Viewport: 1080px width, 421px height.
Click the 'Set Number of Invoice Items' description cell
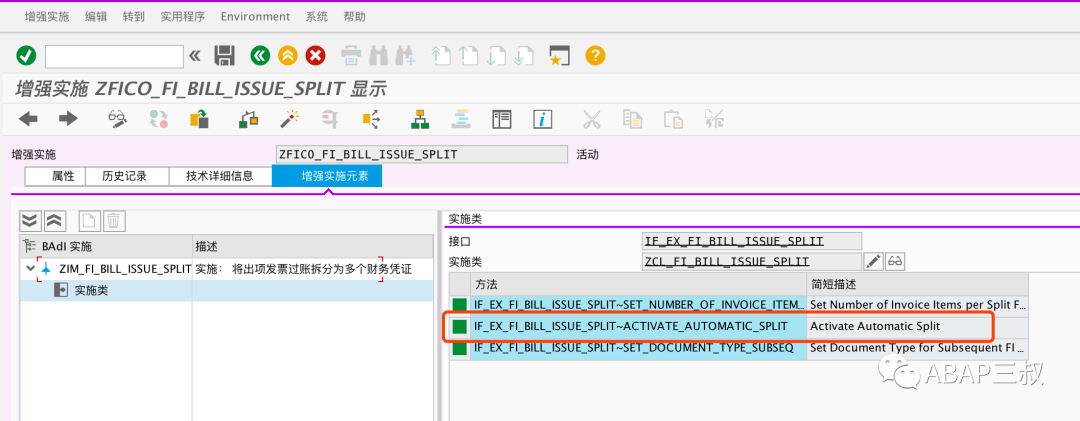pyautogui.click(x=917, y=305)
